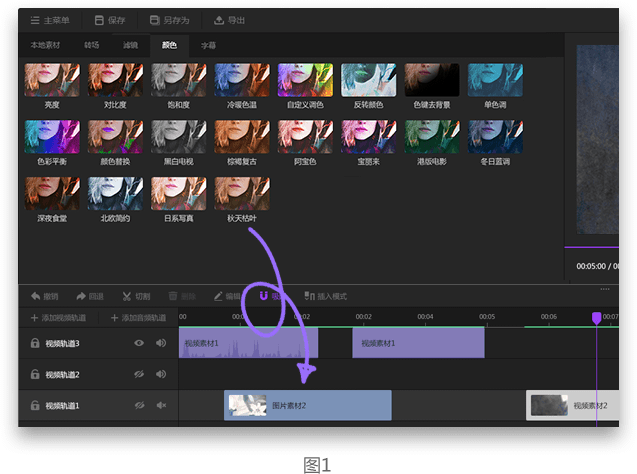Toggle eye visibility of 视频轨道3
The width and height of the screenshot is (637, 474).
pos(139,343)
